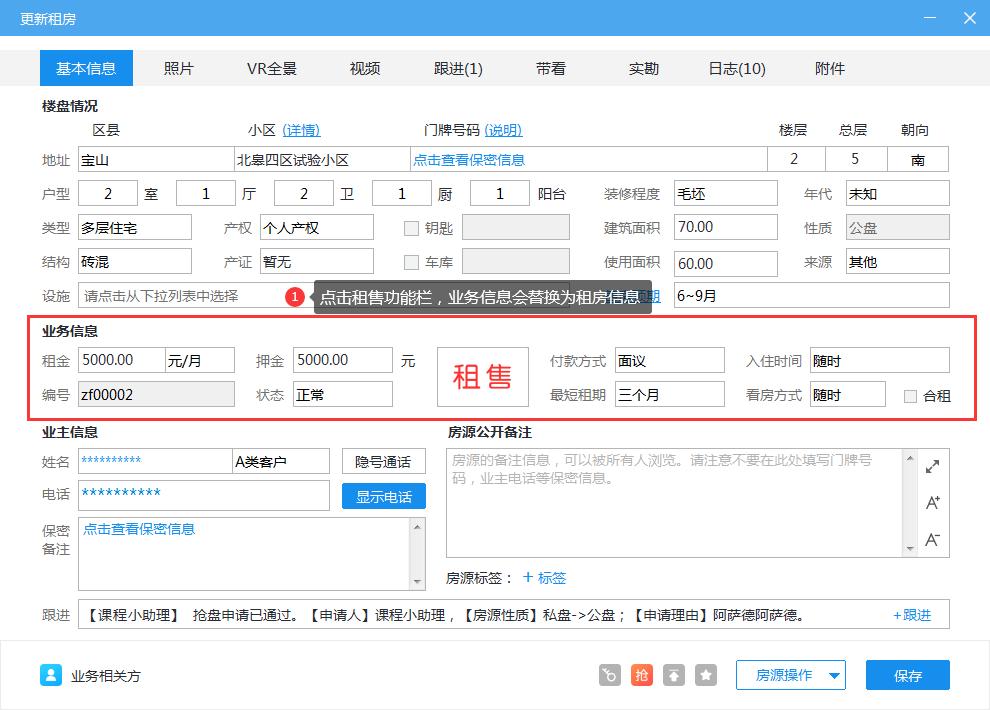Open the 房源操作 dropdown
990x710 pixels.
[x=790, y=675]
